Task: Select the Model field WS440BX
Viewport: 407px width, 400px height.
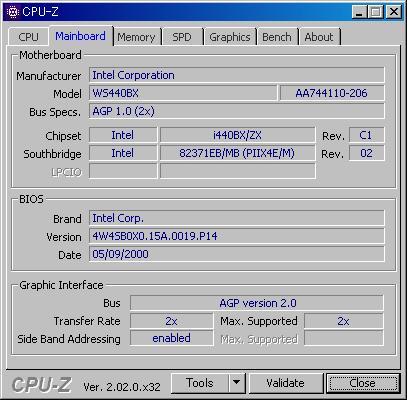Action: 183,93
